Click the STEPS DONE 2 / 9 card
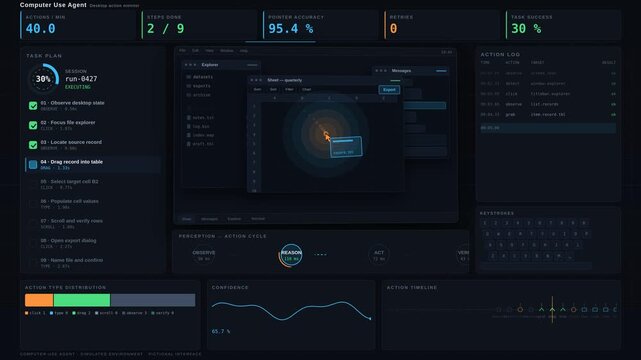 point(199,25)
